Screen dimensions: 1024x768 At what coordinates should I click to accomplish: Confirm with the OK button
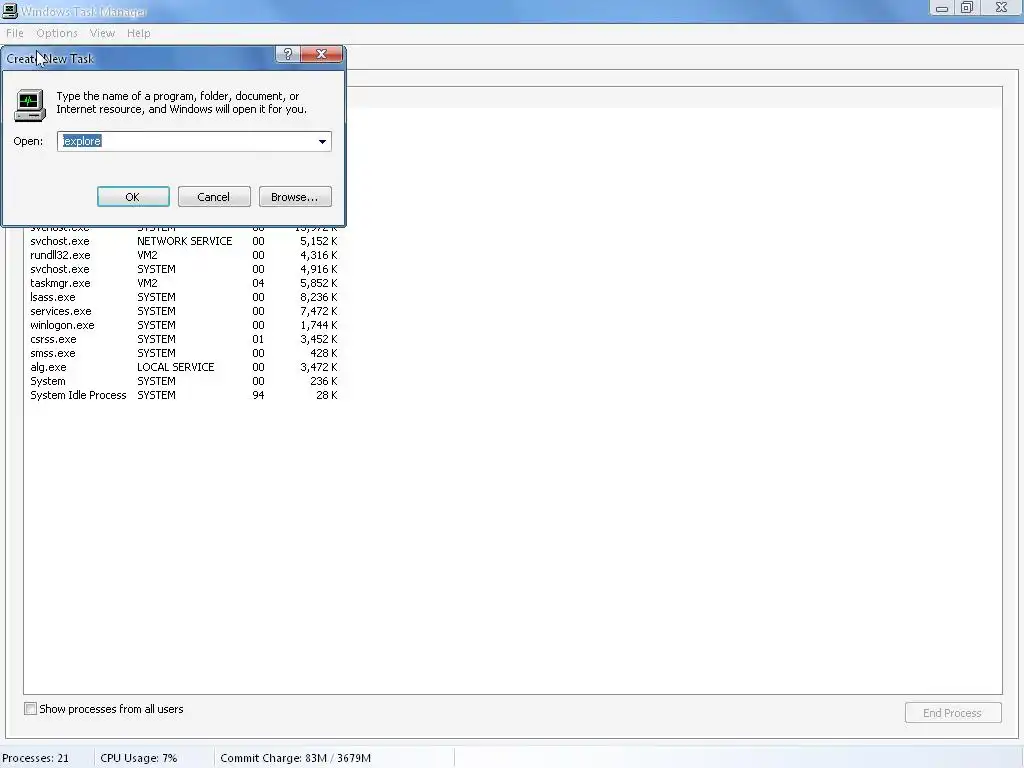133,197
